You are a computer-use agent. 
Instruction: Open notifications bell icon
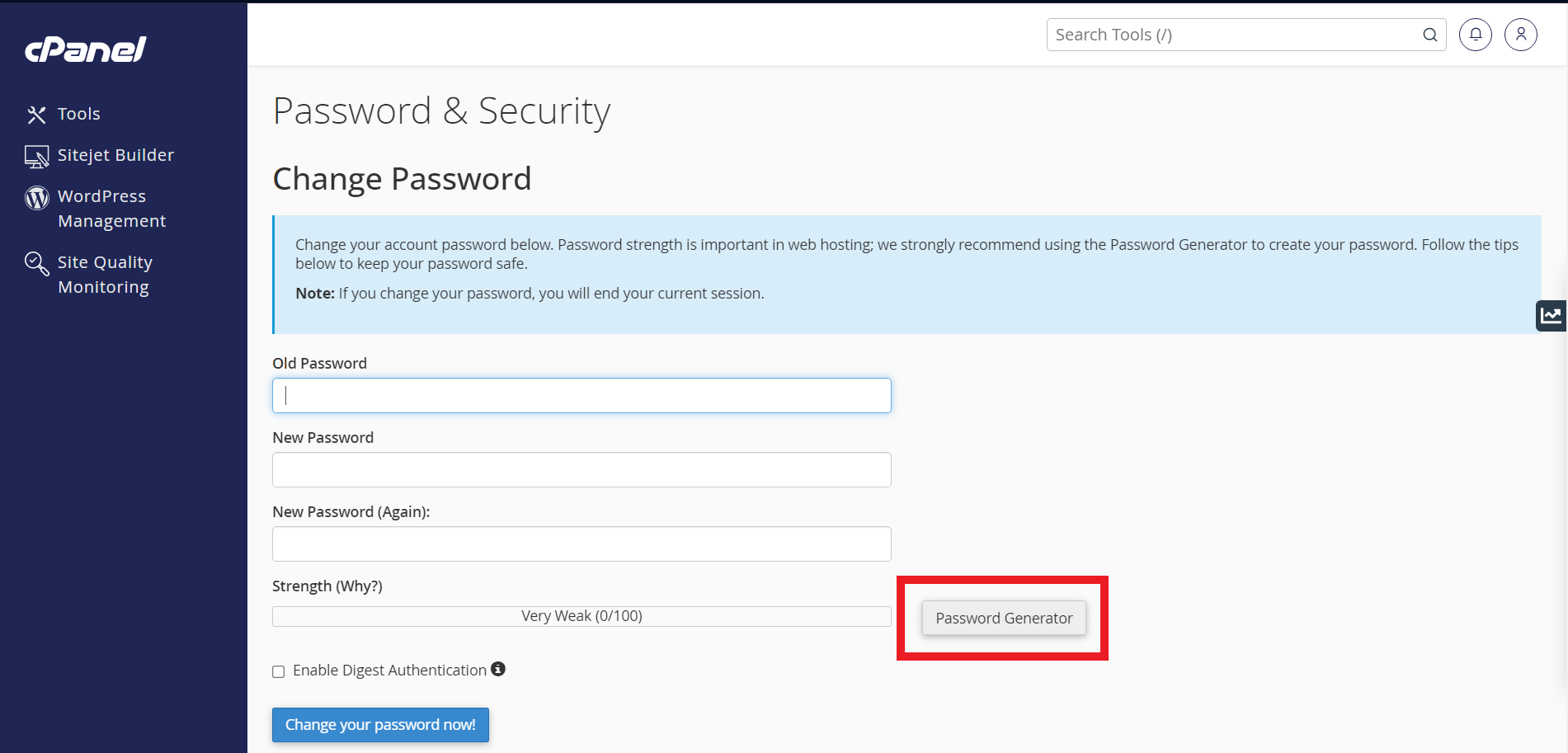pos(1476,35)
